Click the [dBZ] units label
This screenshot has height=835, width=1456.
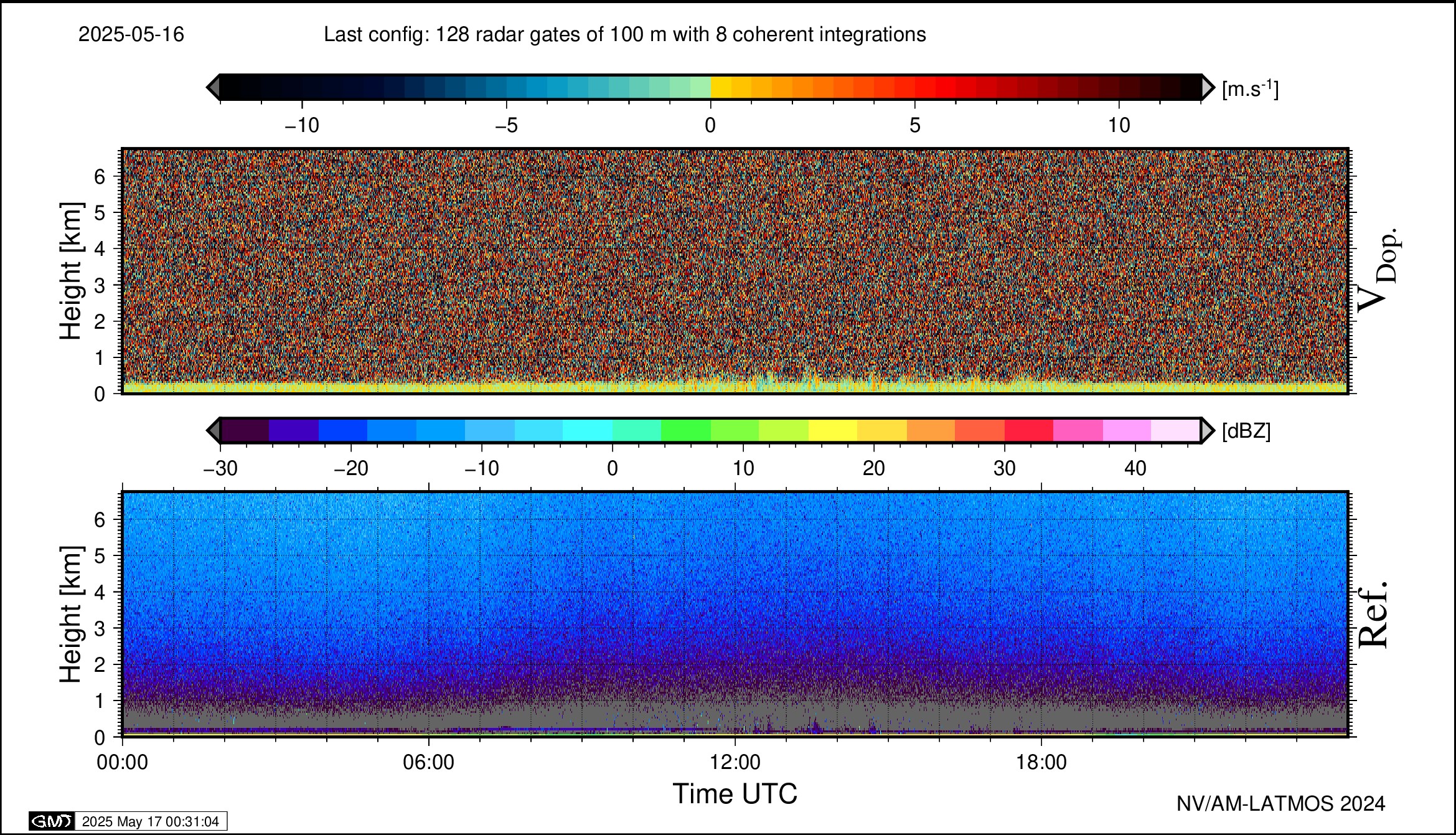[x=1246, y=431]
